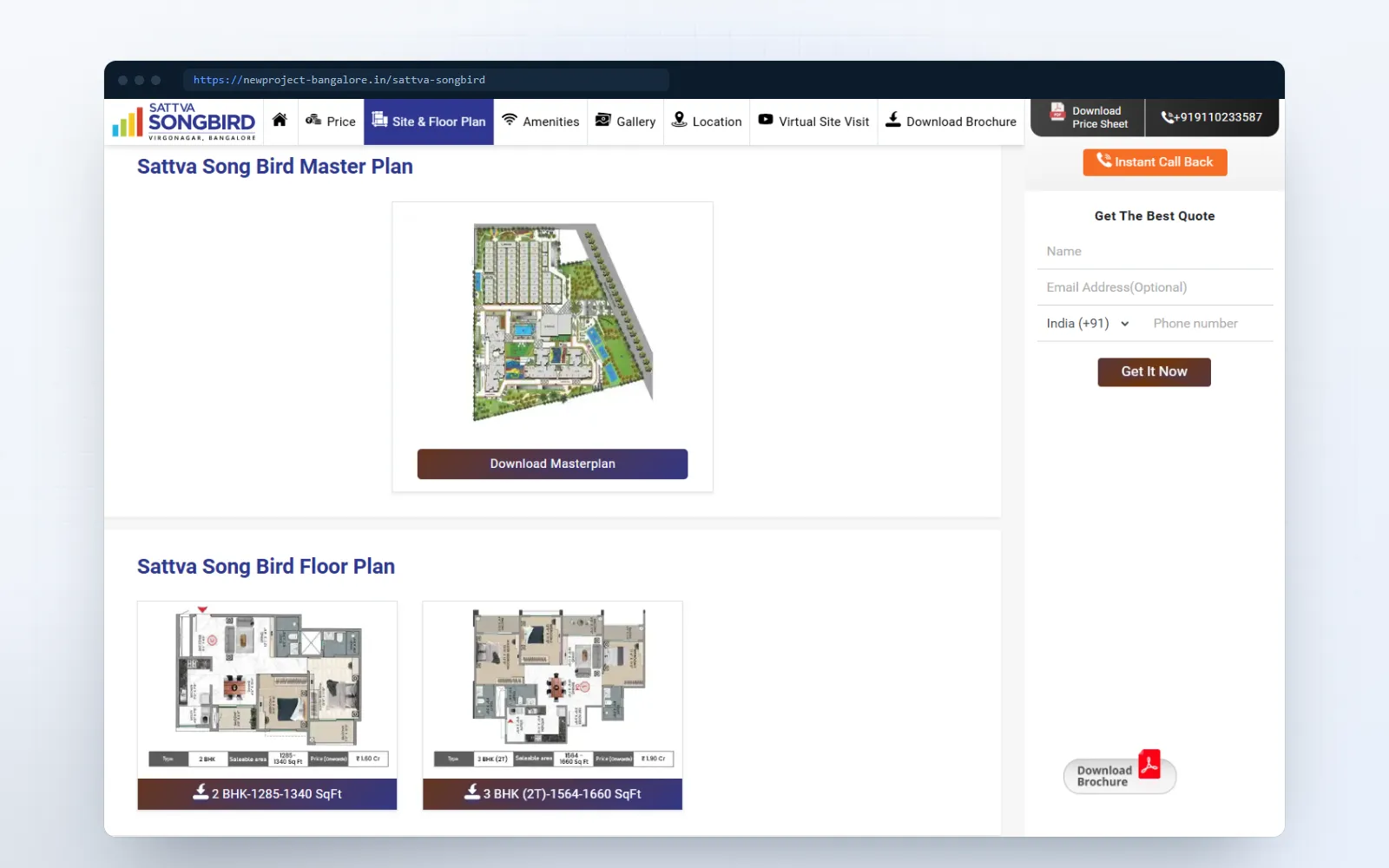
Task: Click the Location map pin icon
Action: [679, 120]
